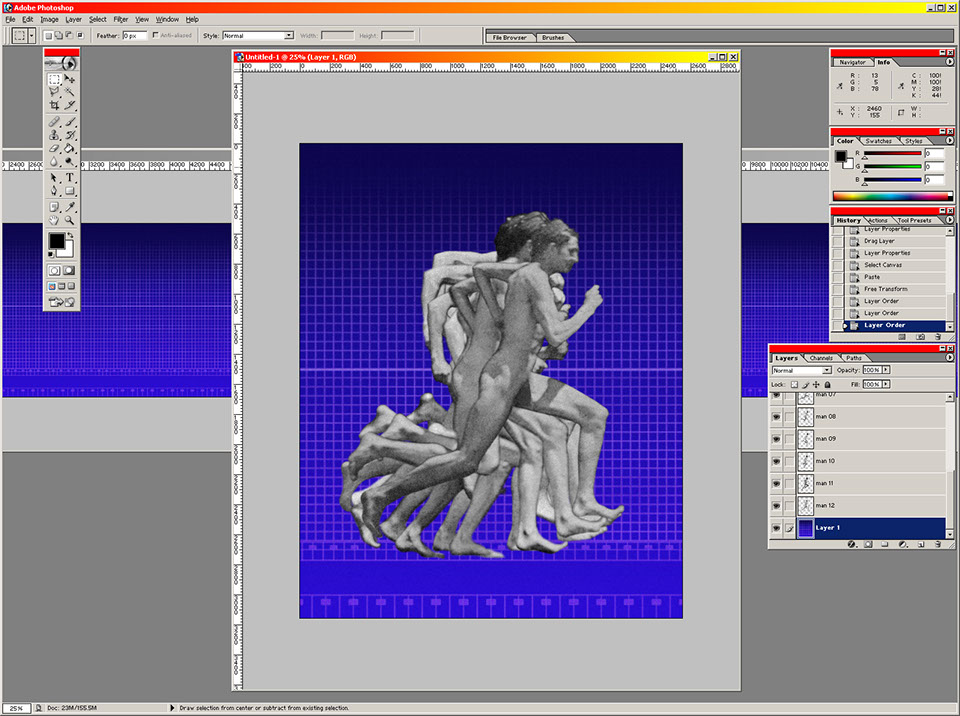Switch to the Swatches tab
The image size is (960, 716).
point(879,141)
